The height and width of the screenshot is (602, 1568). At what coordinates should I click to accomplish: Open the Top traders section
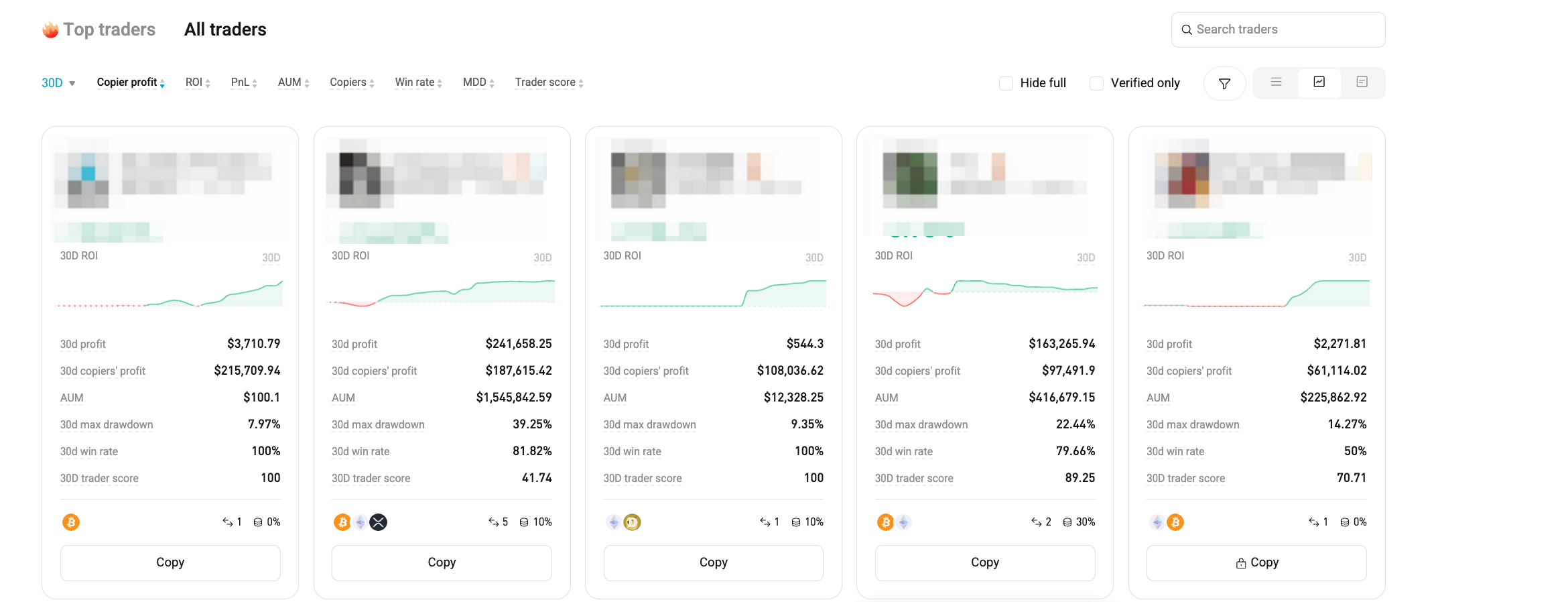pos(98,29)
